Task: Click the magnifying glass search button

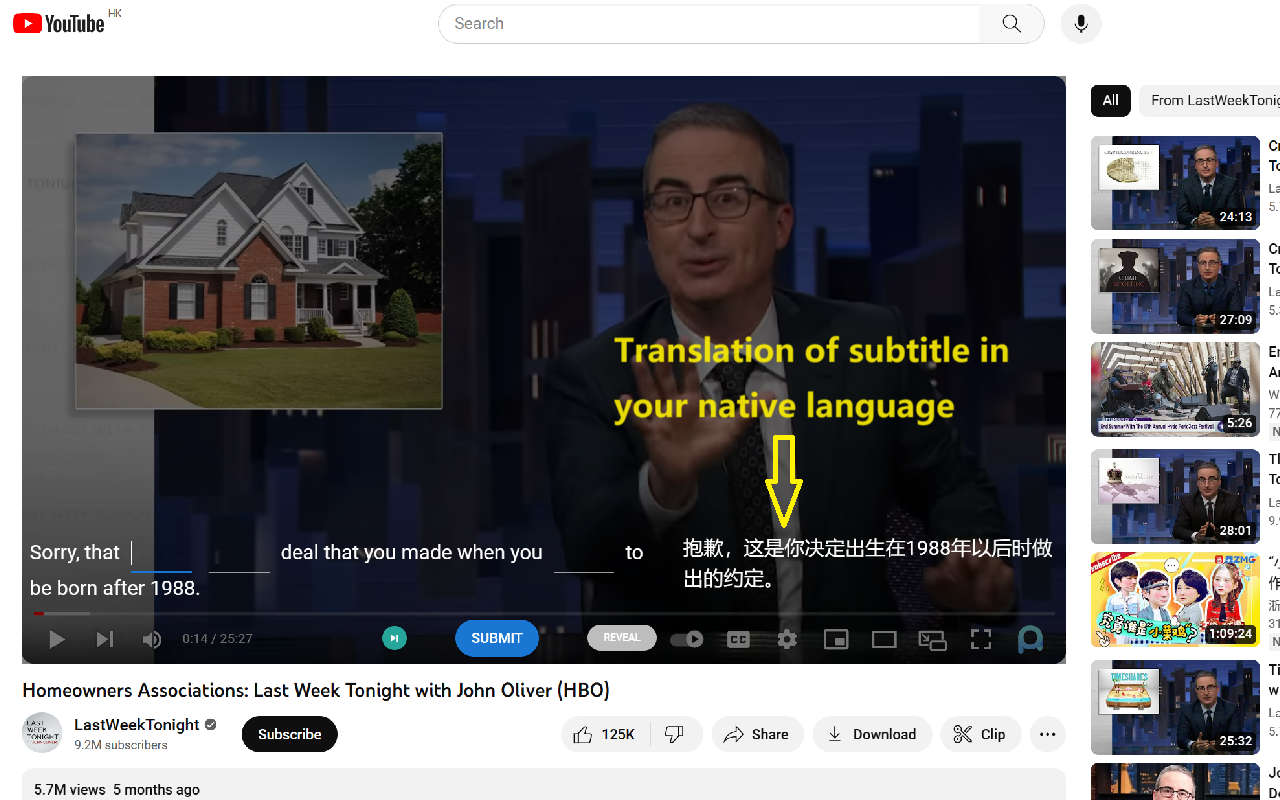Action: pyautogui.click(x=1012, y=23)
